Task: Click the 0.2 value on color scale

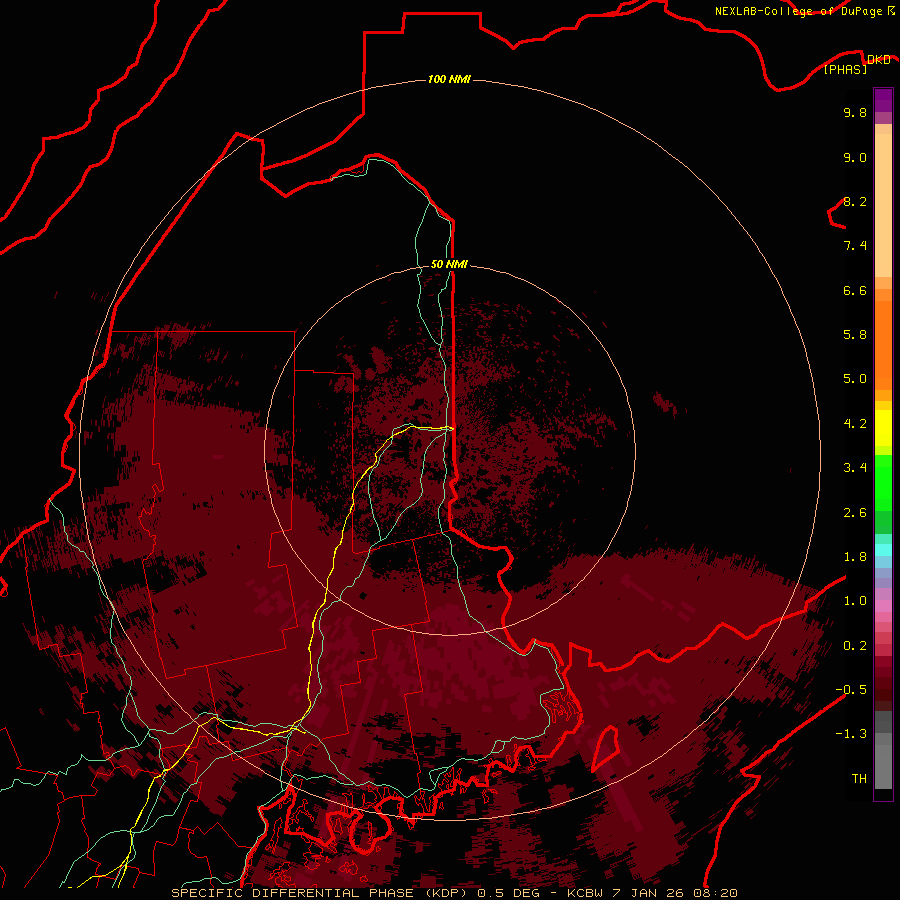Action: [x=855, y=645]
